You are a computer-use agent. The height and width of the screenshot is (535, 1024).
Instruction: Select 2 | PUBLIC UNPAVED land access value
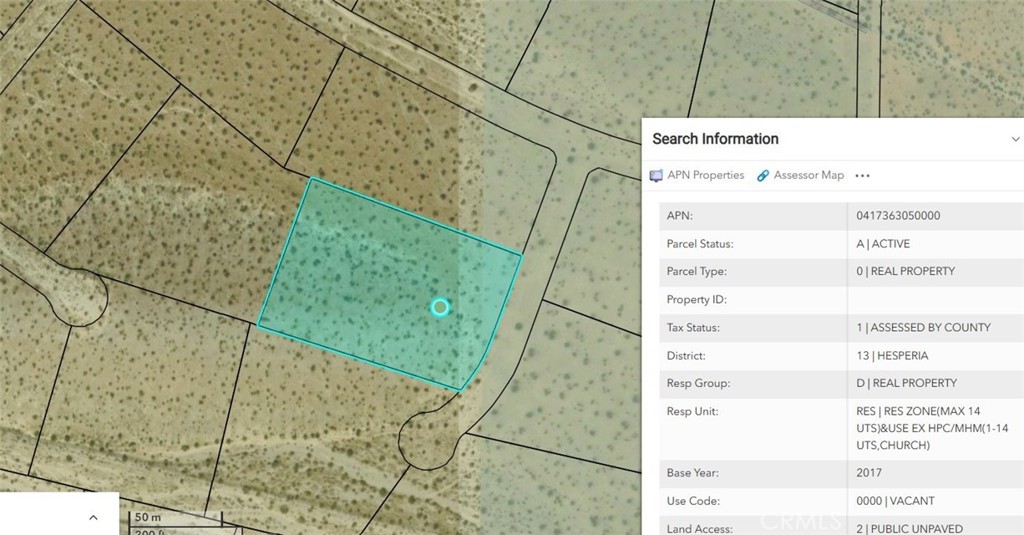click(x=909, y=528)
